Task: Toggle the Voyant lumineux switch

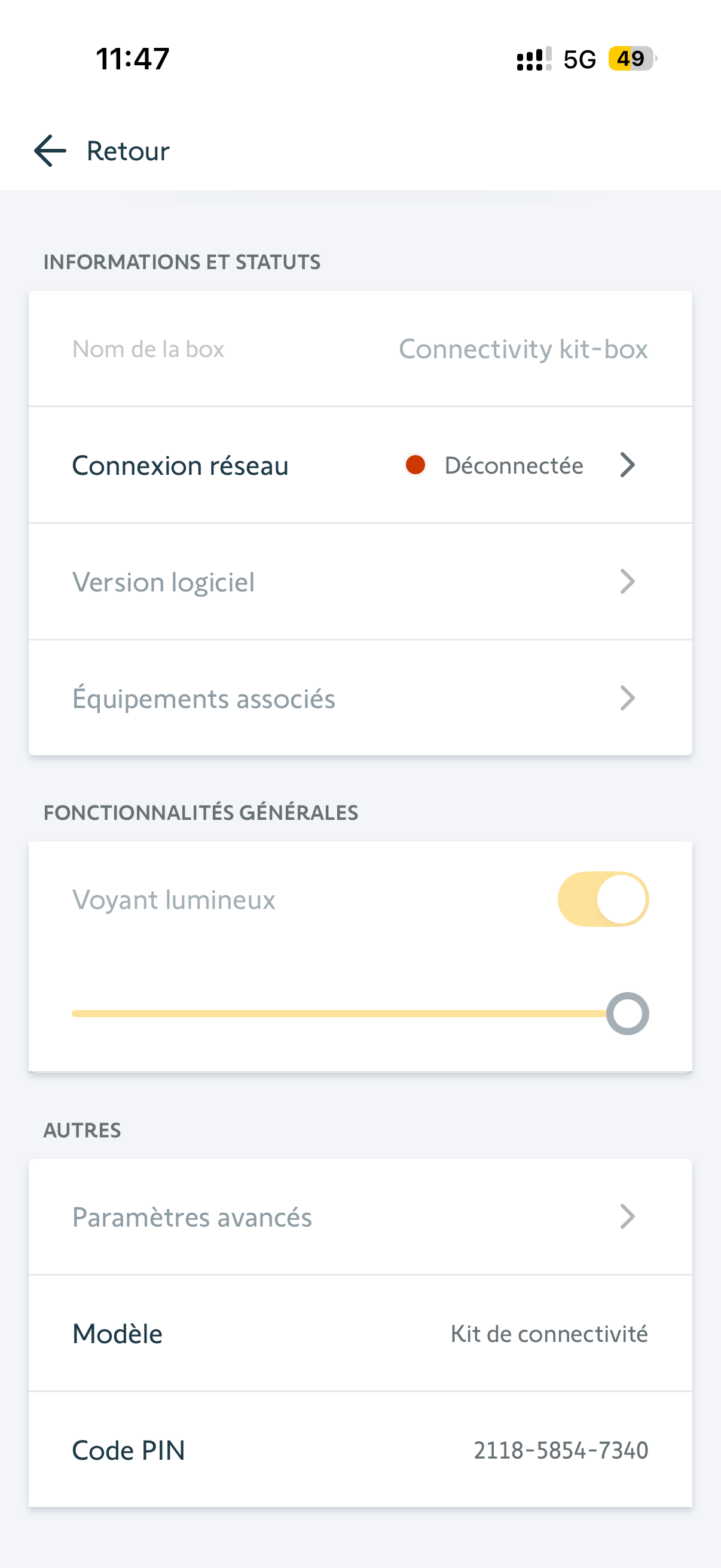Action: tap(603, 899)
